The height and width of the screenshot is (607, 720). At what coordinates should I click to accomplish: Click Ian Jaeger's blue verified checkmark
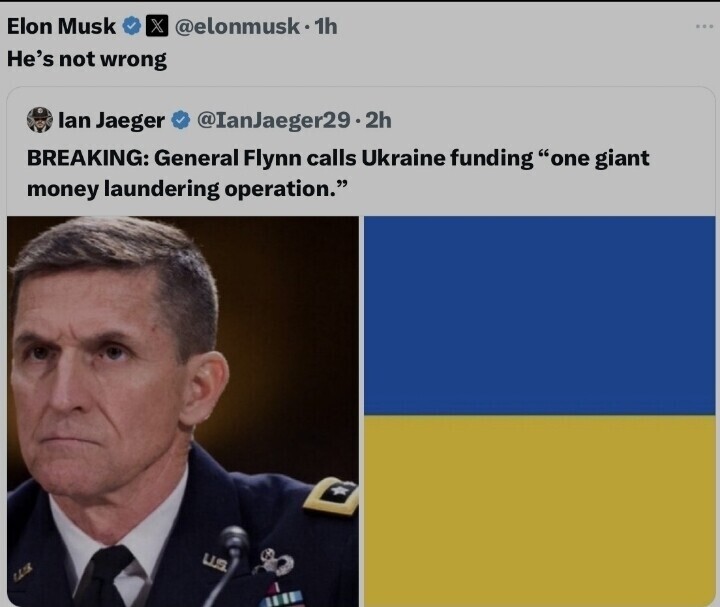(x=181, y=120)
